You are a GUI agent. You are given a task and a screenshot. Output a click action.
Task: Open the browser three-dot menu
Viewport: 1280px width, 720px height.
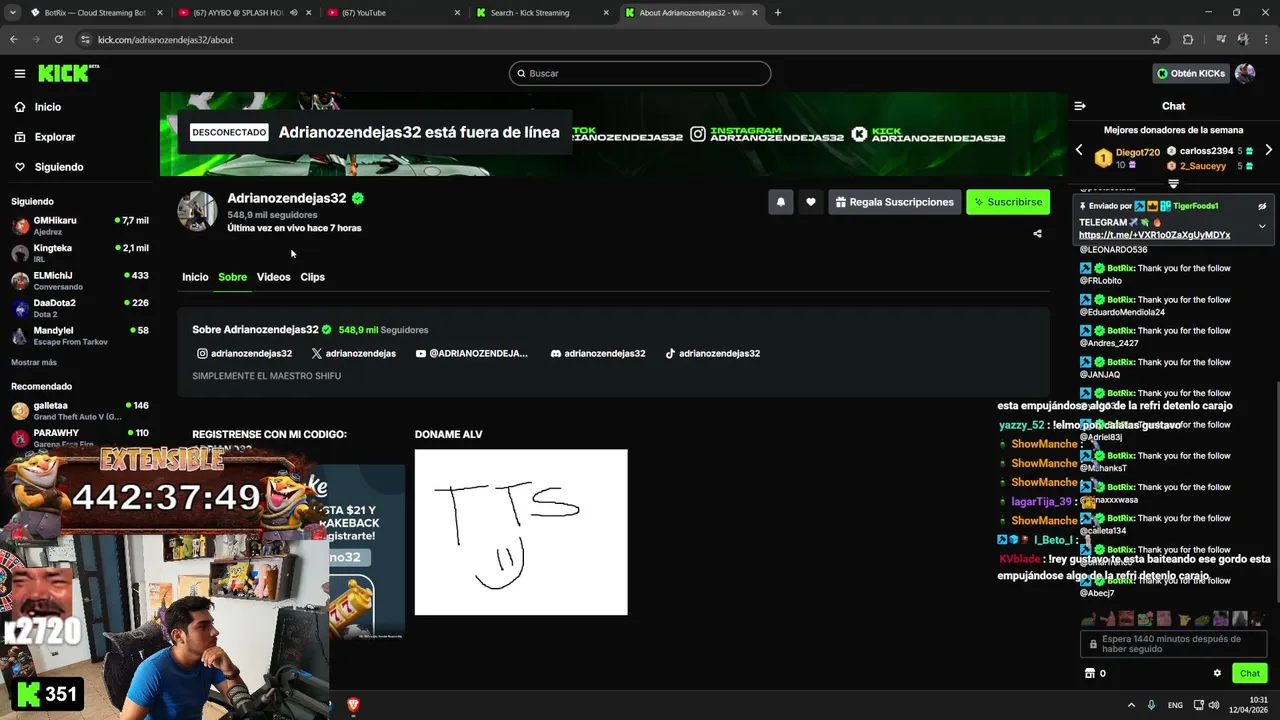click(x=1265, y=40)
